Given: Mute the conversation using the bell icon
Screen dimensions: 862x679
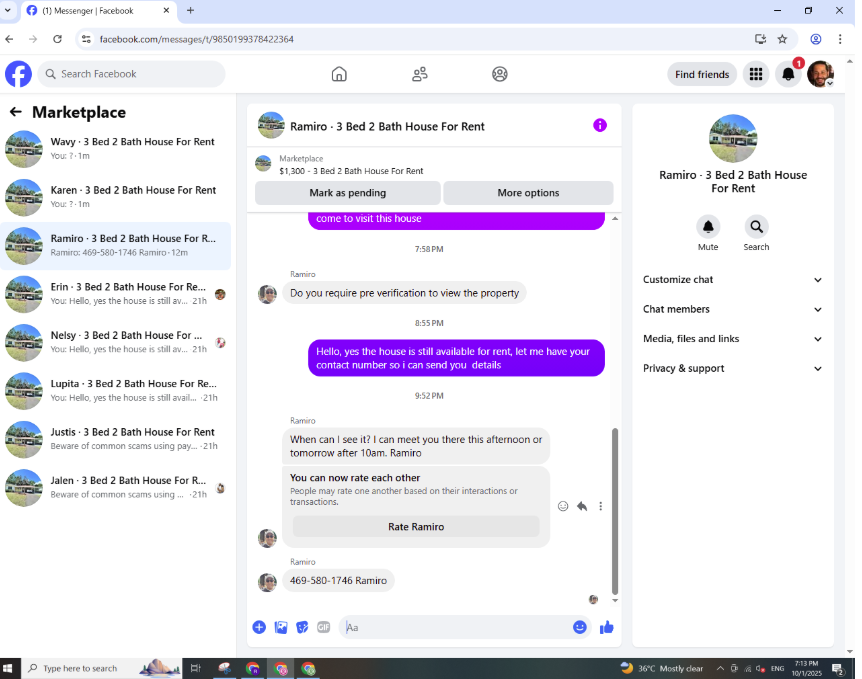Looking at the screenshot, I should click(708, 227).
